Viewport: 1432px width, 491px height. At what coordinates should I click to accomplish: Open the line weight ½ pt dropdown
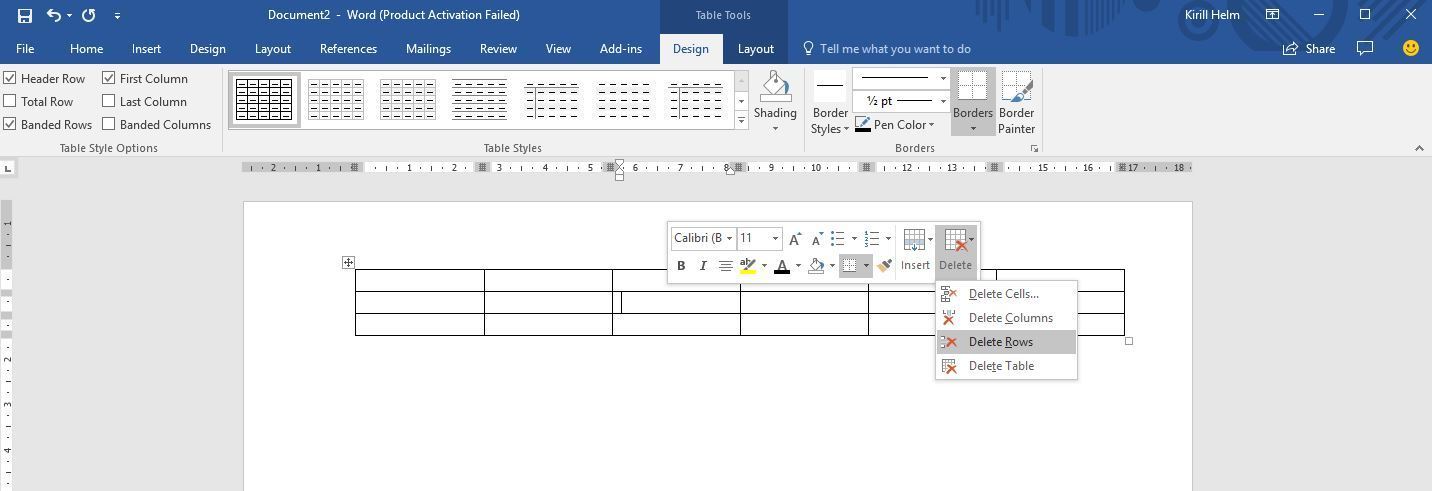click(942, 101)
